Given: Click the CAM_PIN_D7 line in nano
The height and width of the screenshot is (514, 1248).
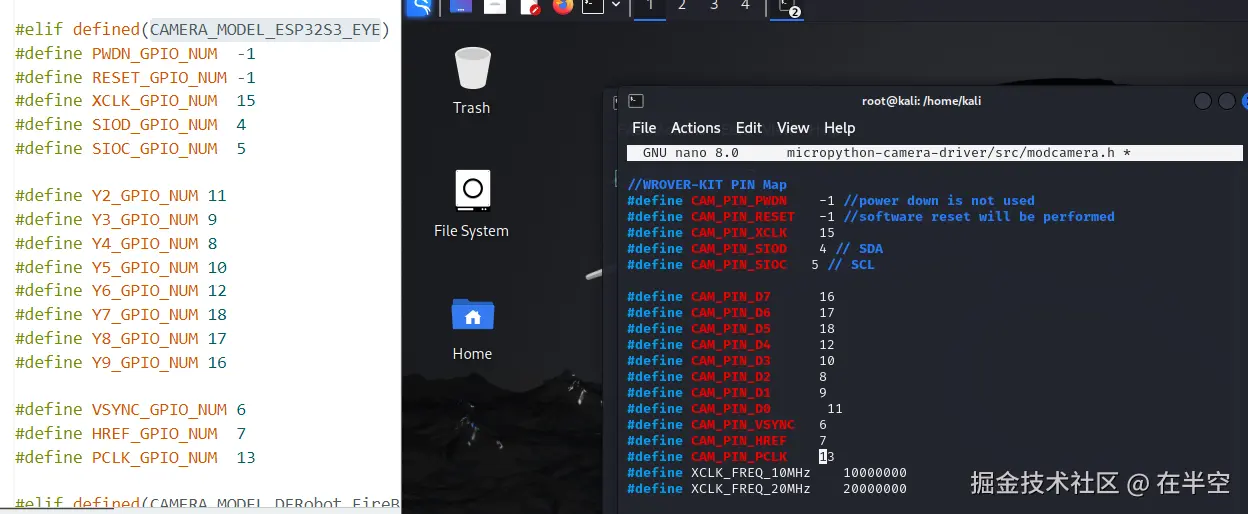Looking at the screenshot, I should [x=731, y=297].
